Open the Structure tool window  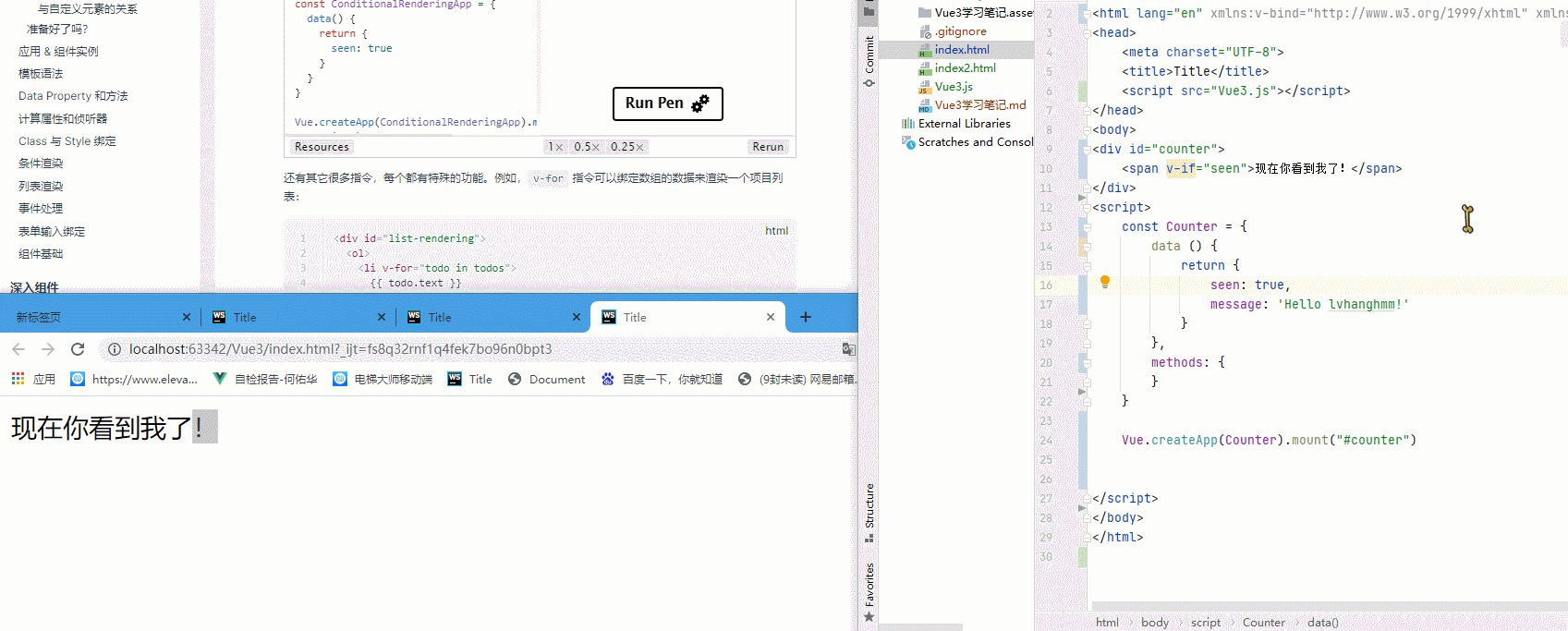point(869,513)
